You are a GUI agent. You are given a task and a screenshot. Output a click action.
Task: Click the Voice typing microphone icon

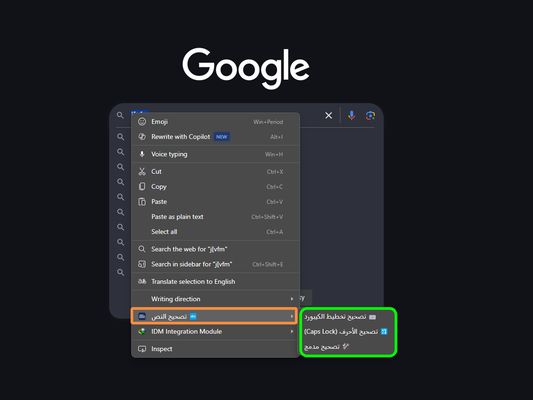(x=142, y=154)
